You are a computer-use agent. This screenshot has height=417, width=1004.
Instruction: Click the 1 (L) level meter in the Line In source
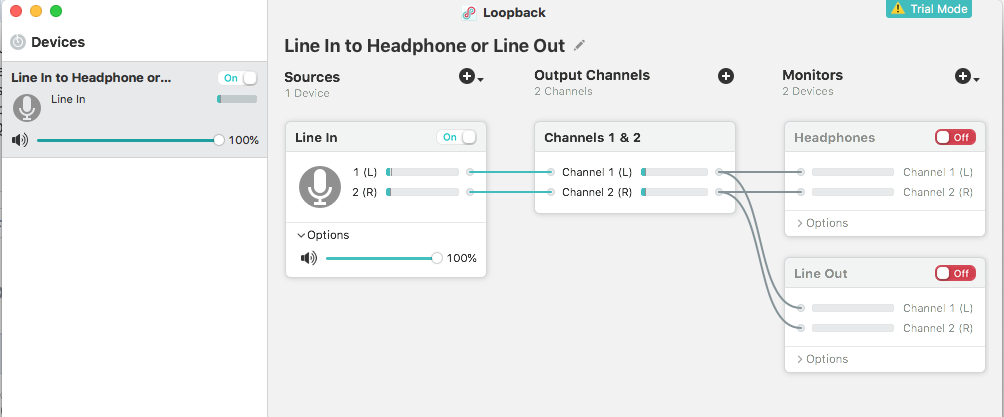point(423,172)
